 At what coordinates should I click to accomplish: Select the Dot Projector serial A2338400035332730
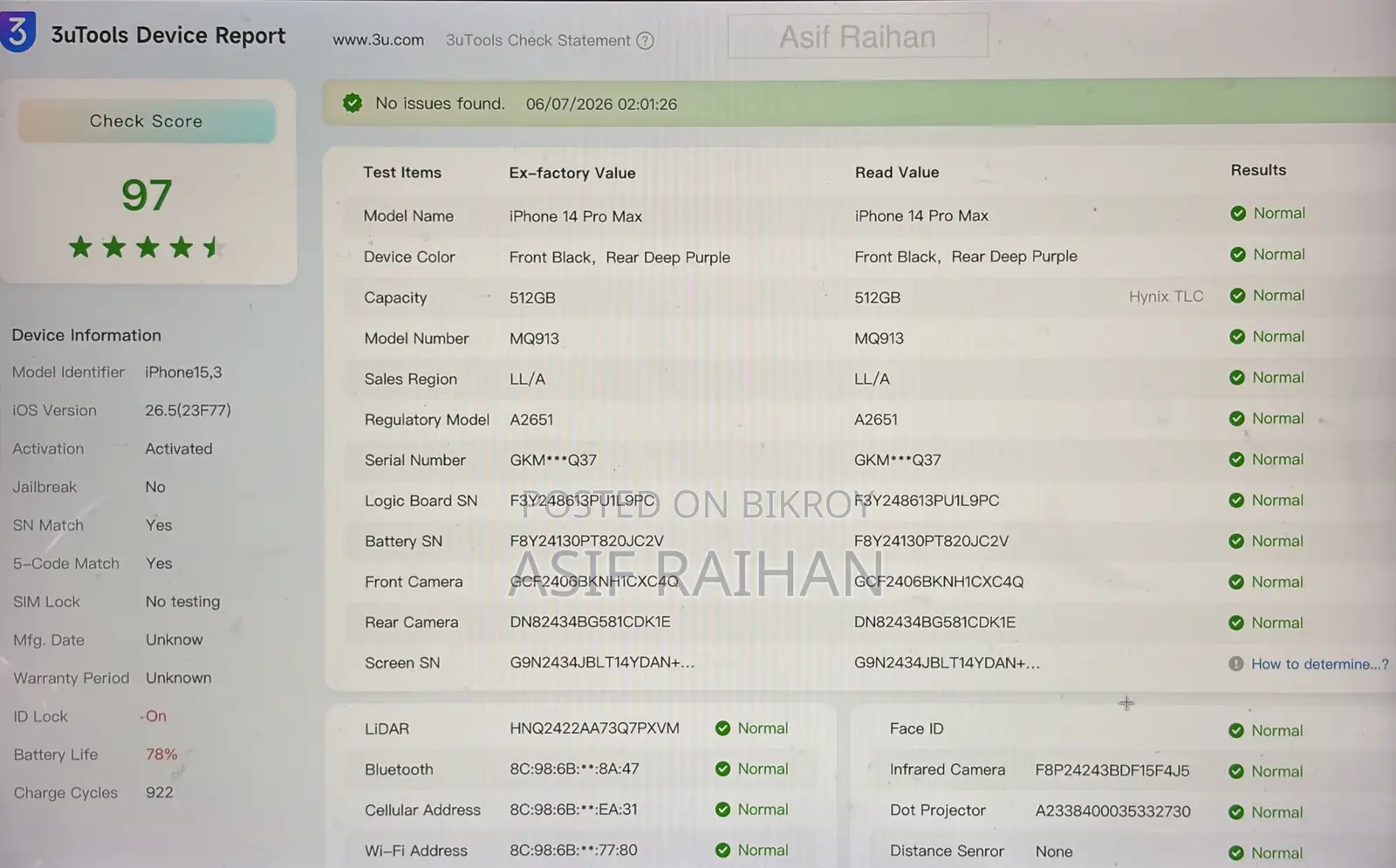[x=1113, y=811]
